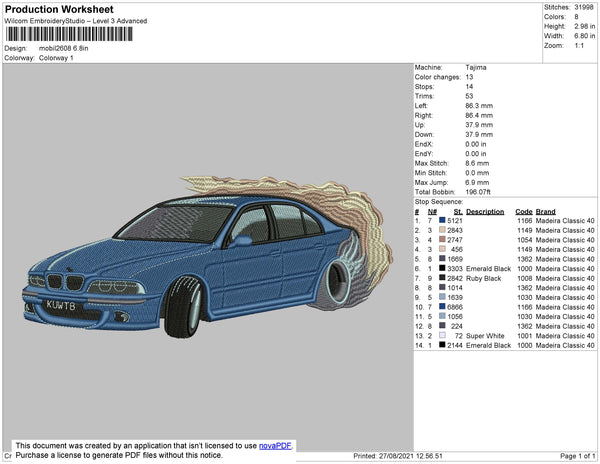Click the Brand column header

[545, 212]
